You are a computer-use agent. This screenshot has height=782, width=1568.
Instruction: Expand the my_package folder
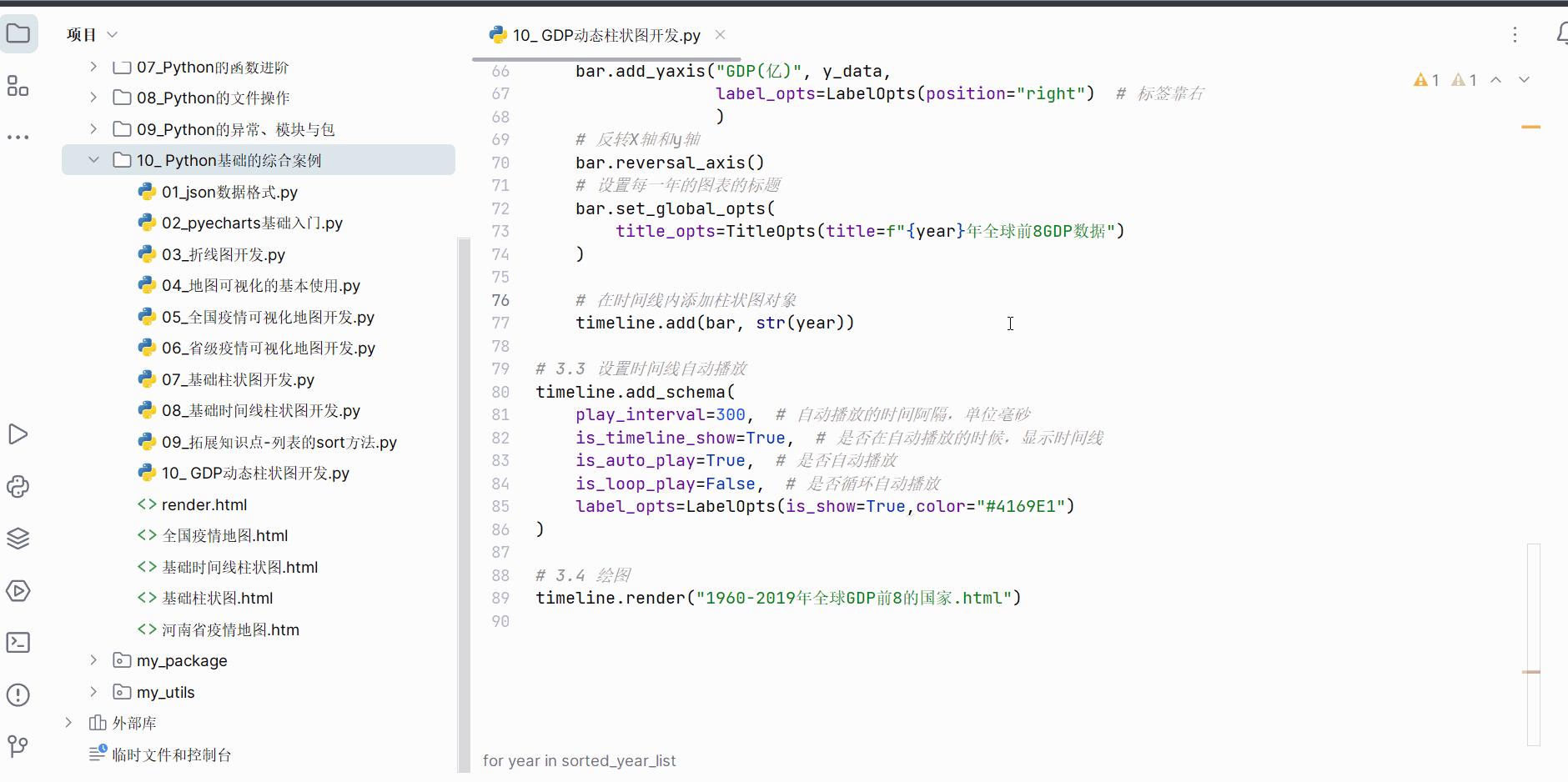pos(93,660)
